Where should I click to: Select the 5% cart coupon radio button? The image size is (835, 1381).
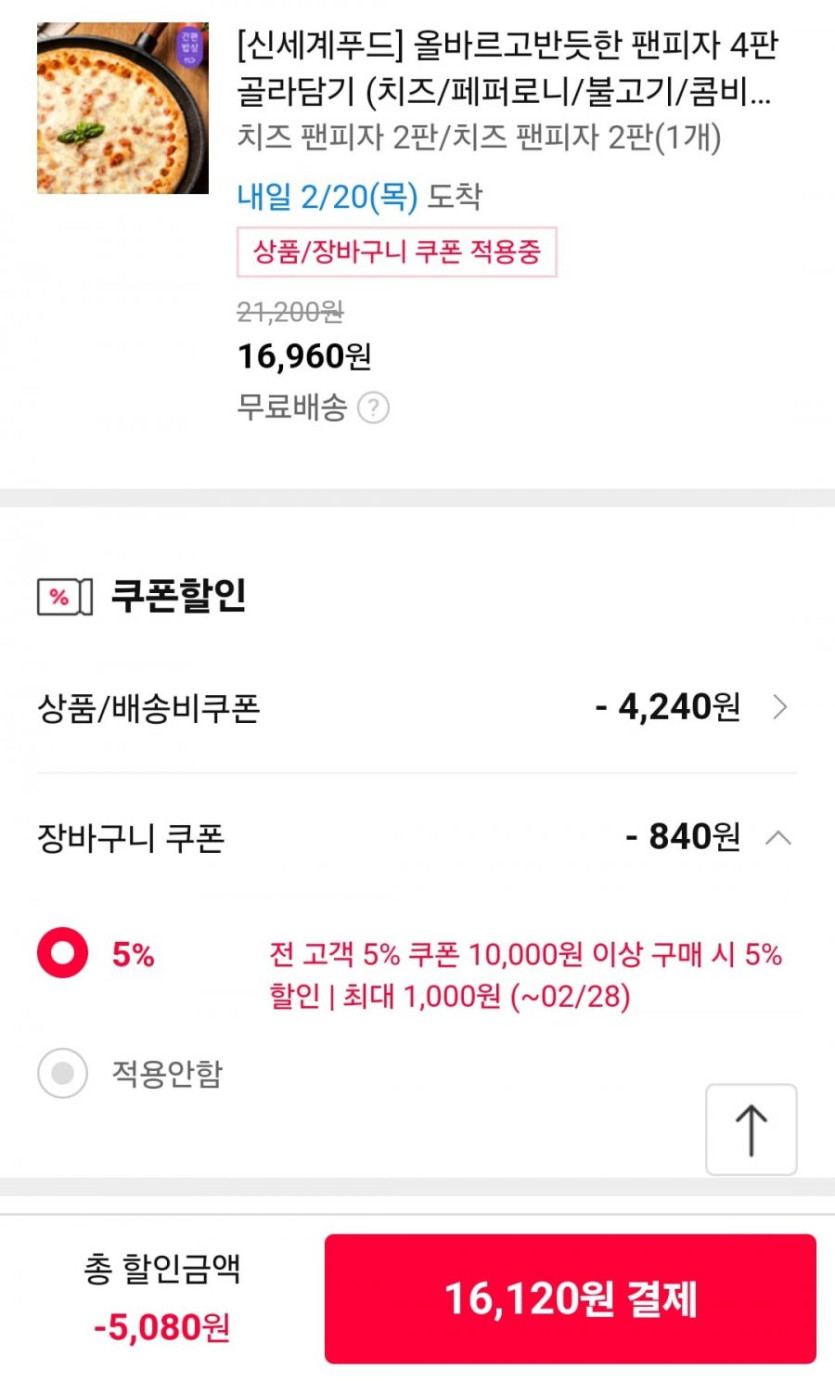pyautogui.click(x=63, y=955)
